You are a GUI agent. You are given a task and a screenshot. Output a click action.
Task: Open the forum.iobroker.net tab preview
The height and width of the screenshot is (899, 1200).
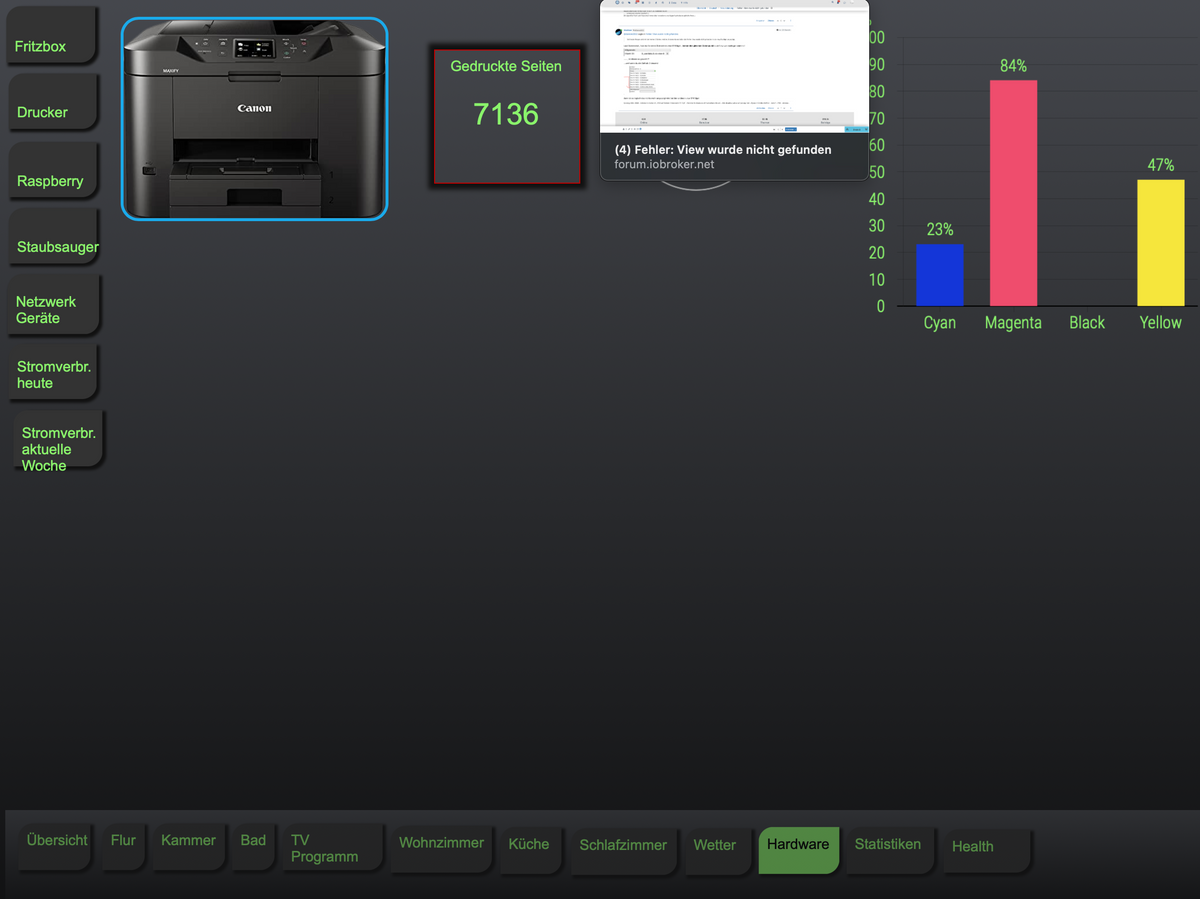(x=734, y=90)
